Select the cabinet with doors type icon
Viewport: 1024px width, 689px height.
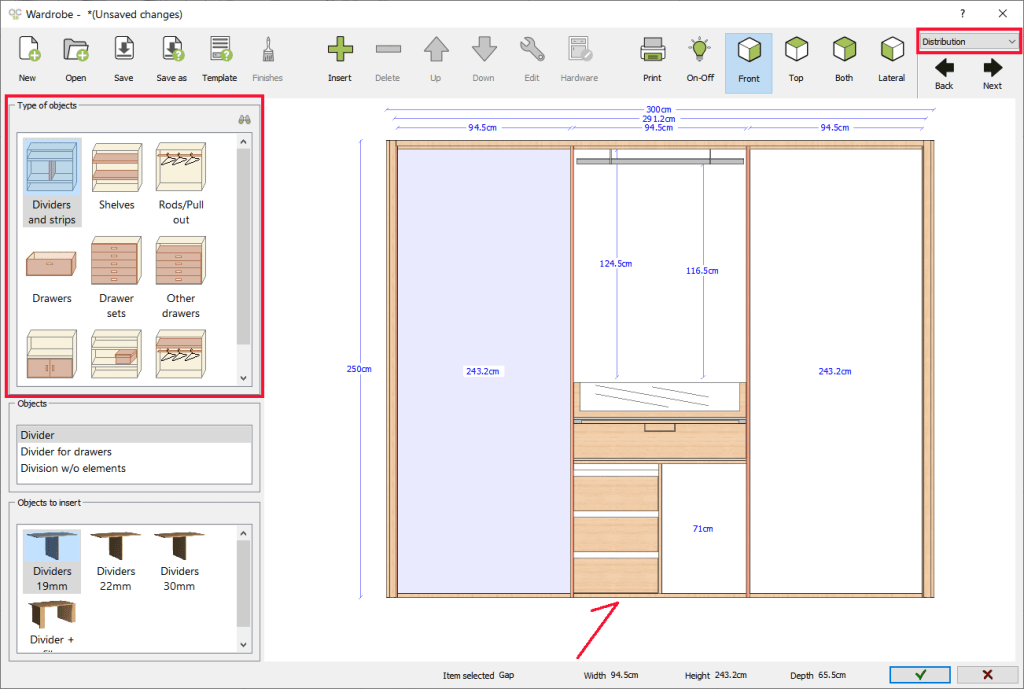[x=52, y=354]
